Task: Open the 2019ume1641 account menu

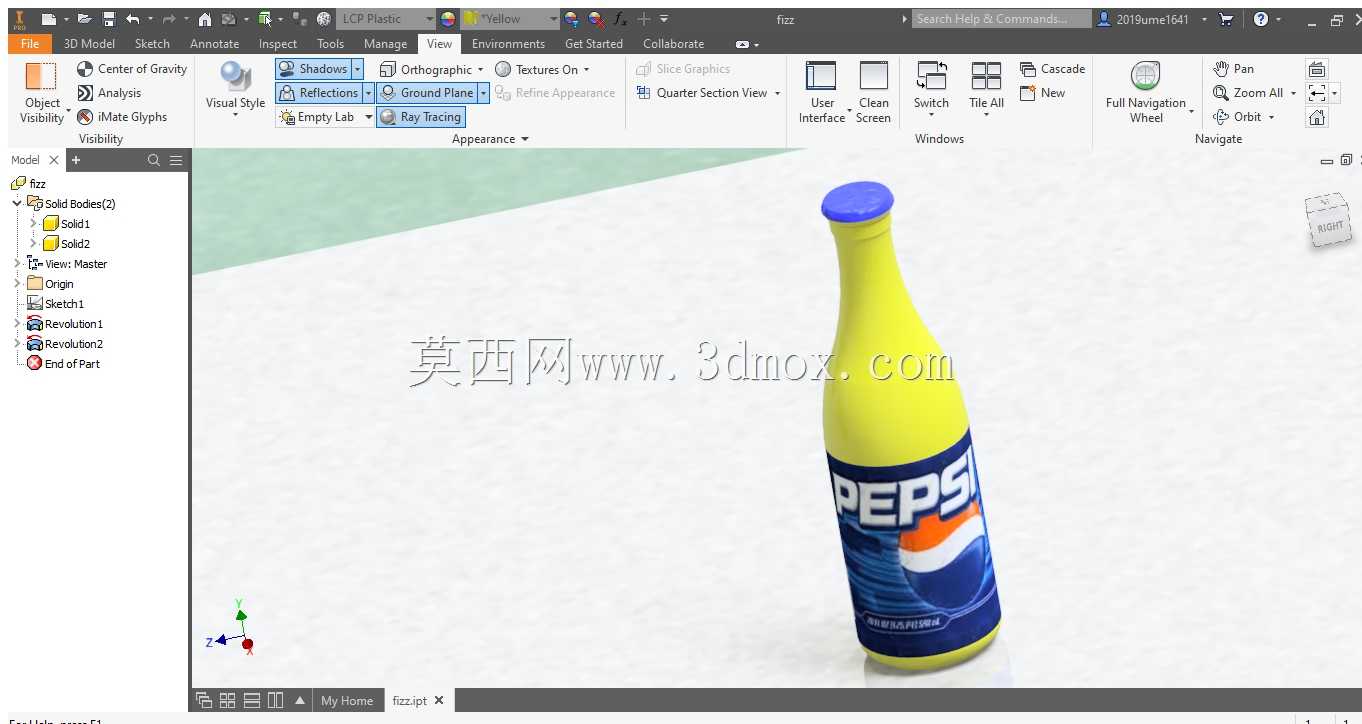Action: tap(1152, 19)
